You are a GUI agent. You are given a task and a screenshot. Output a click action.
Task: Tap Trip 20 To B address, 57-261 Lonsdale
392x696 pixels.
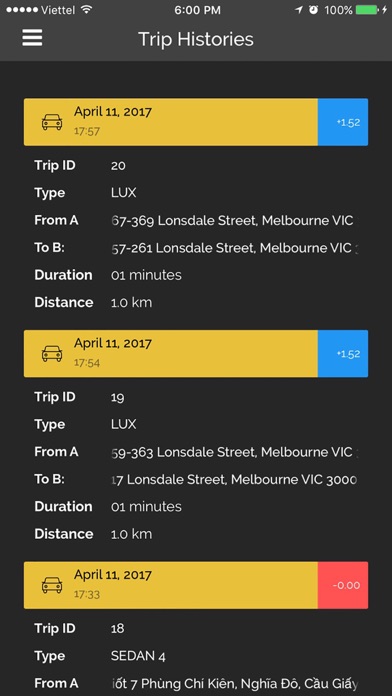pyautogui.click(x=234, y=248)
